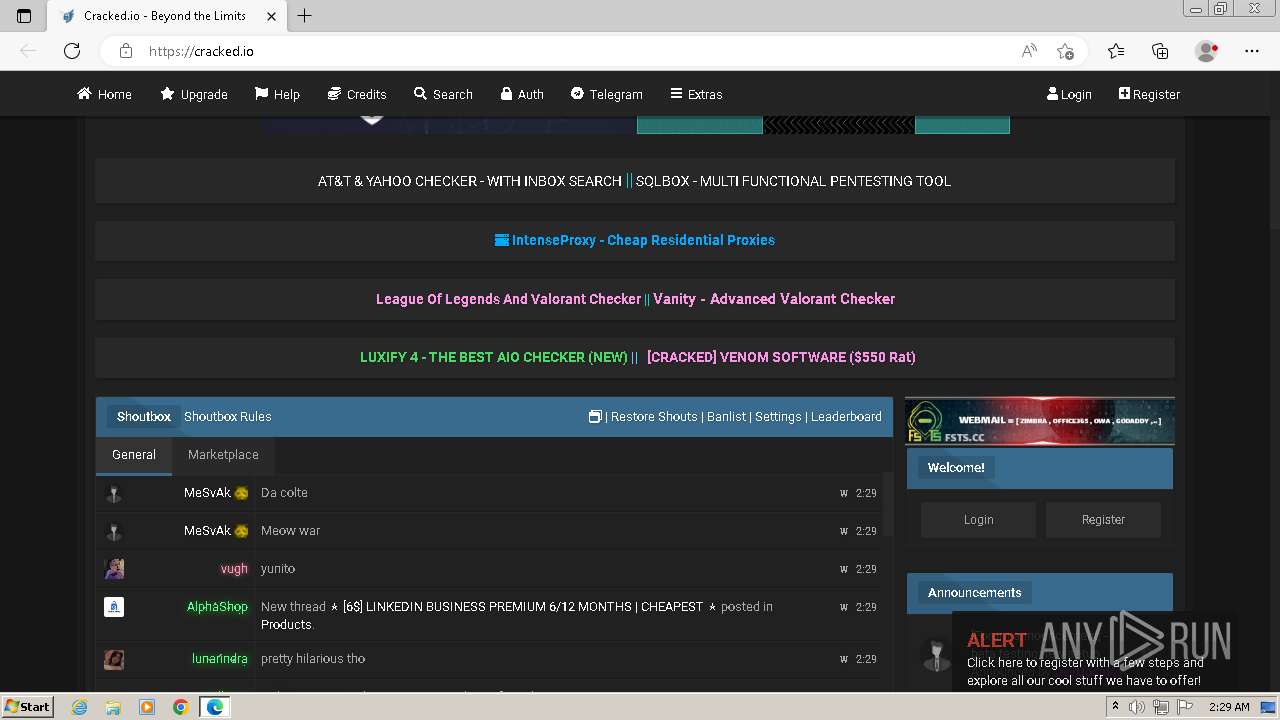Click lunarindra avatar thumbnail
This screenshot has width=1280, height=720.
tap(114, 660)
